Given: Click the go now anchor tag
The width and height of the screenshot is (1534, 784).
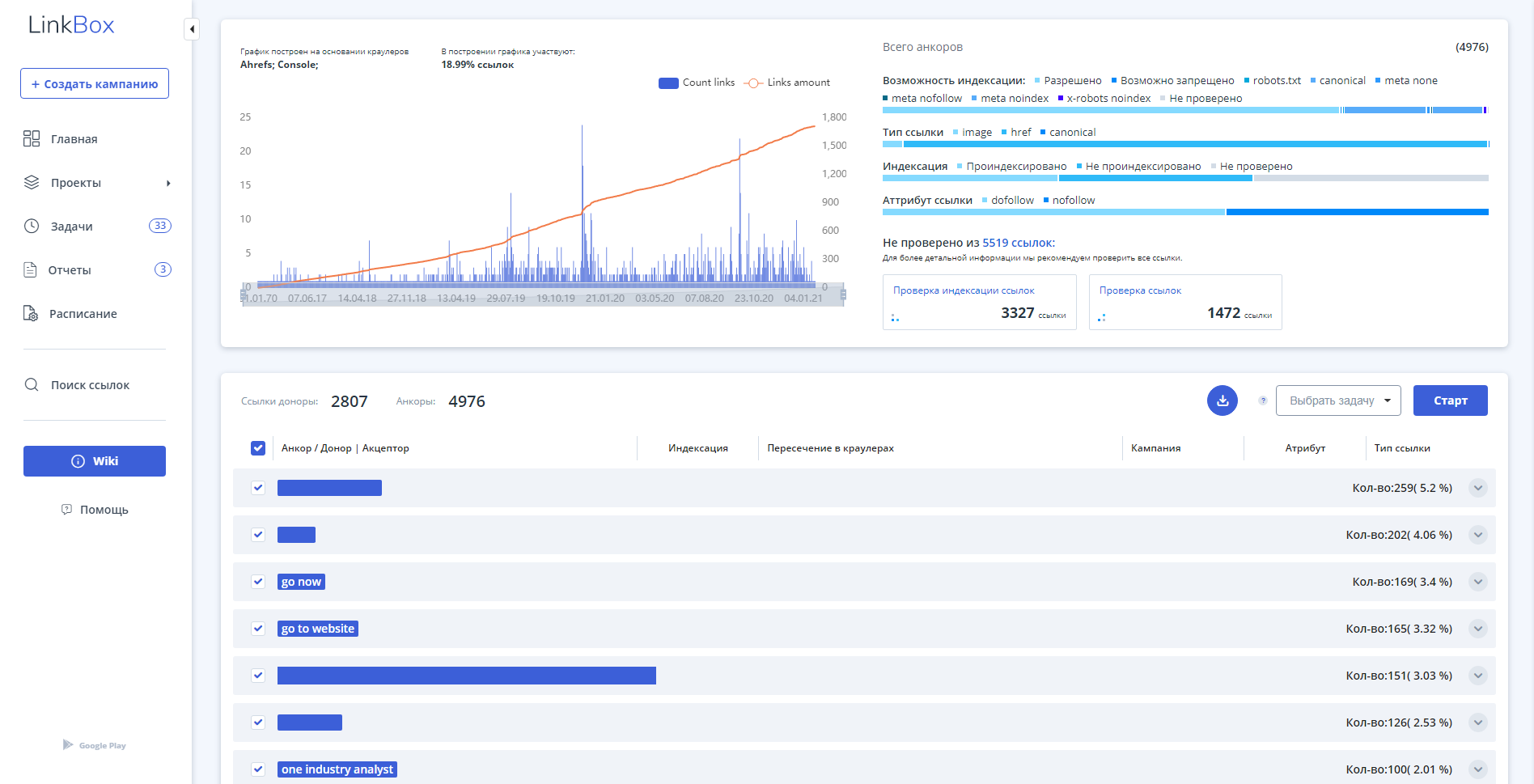Looking at the screenshot, I should click(301, 582).
